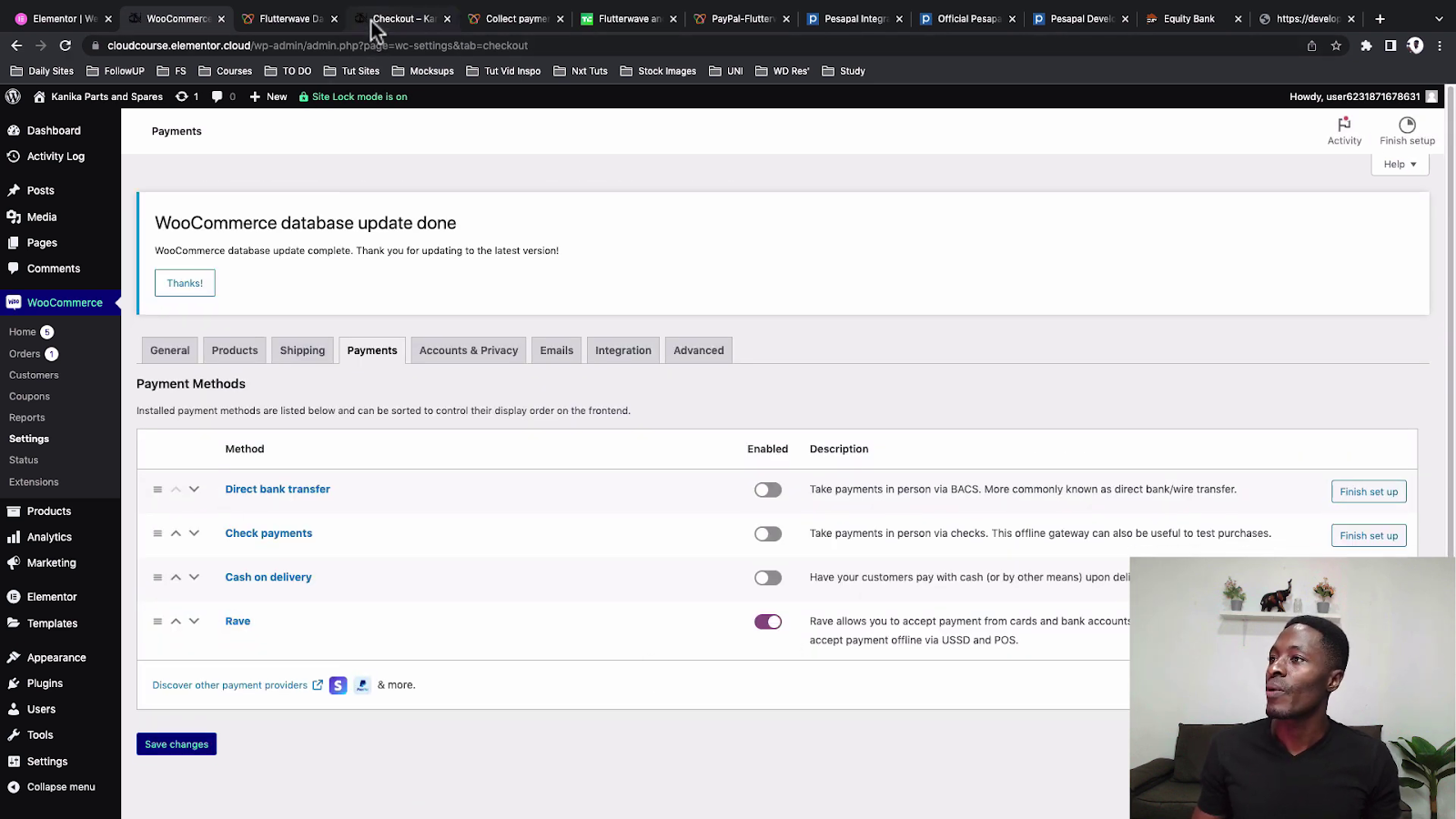Image resolution: width=1456 pixels, height=819 pixels.
Task: Open the Emails settings tab
Action: click(557, 350)
